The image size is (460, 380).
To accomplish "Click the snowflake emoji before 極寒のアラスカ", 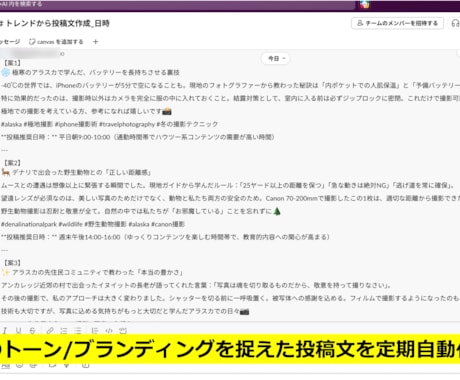I will [6, 72].
